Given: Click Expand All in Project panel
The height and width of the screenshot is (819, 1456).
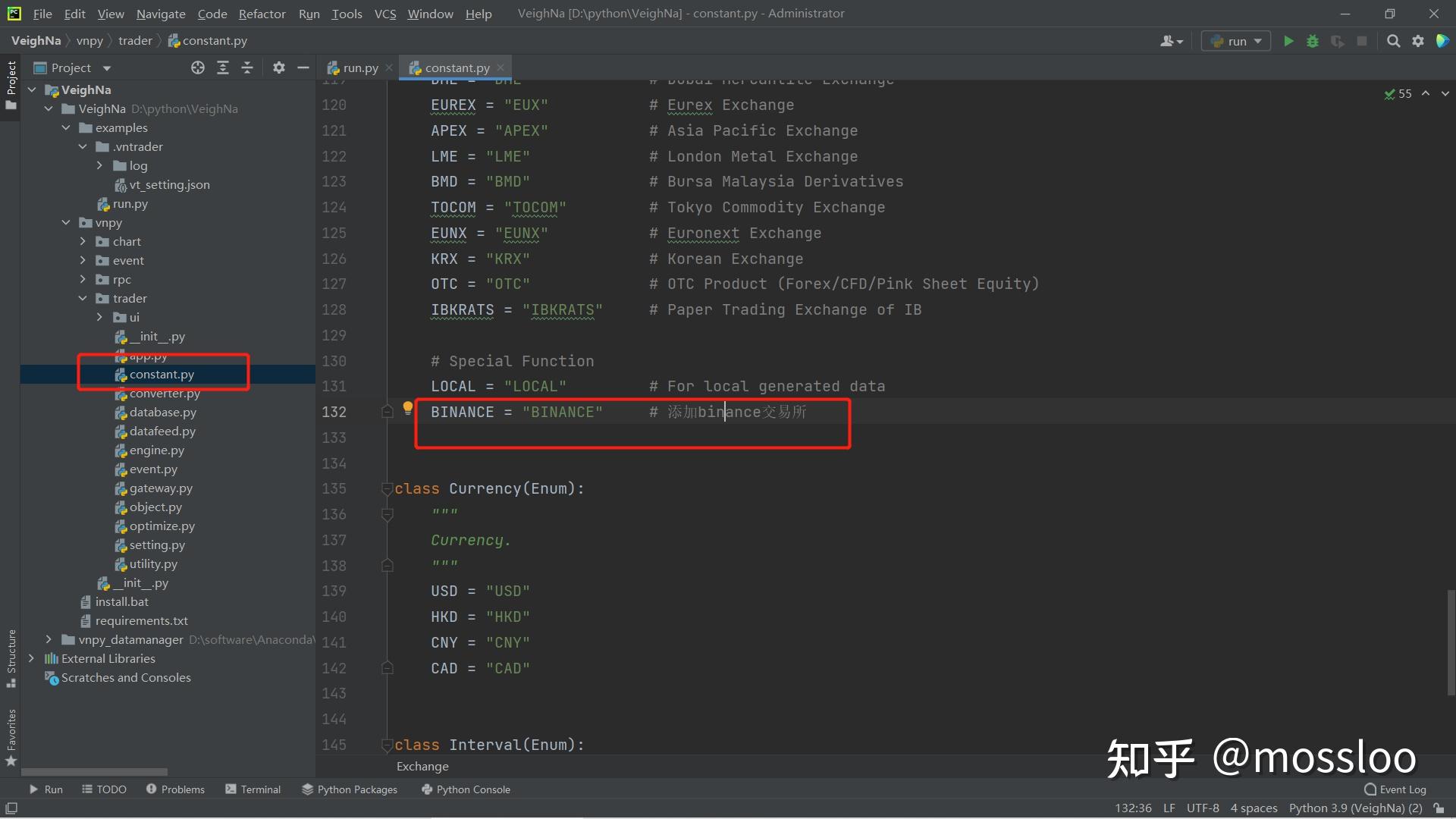Looking at the screenshot, I should [x=223, y=67].
